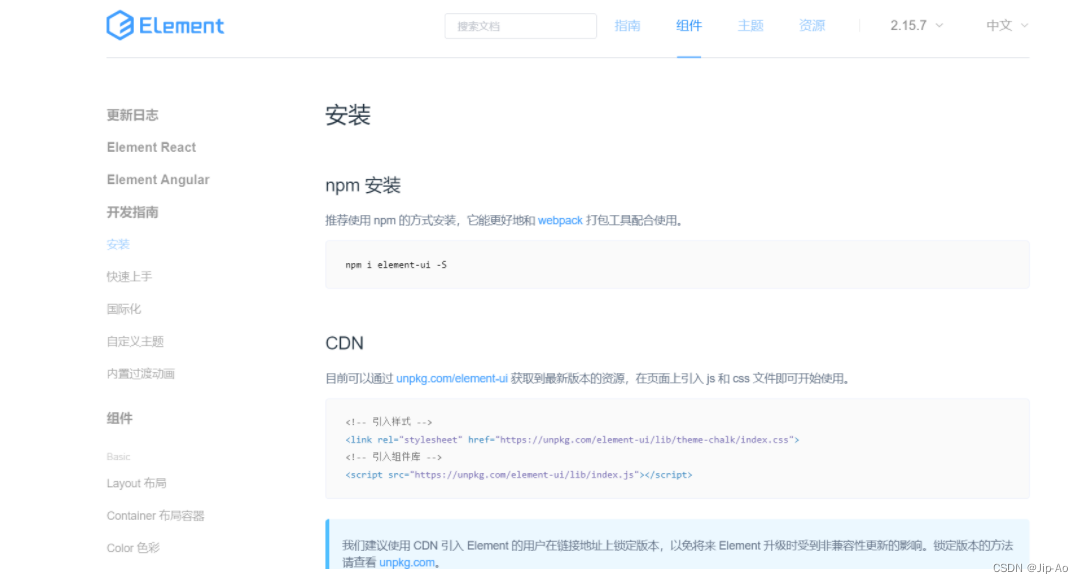Image resolution: width=1083 pixels, height=583 pixels.
Task: Click the npm 安装 section heading
Action: [363, 185]
